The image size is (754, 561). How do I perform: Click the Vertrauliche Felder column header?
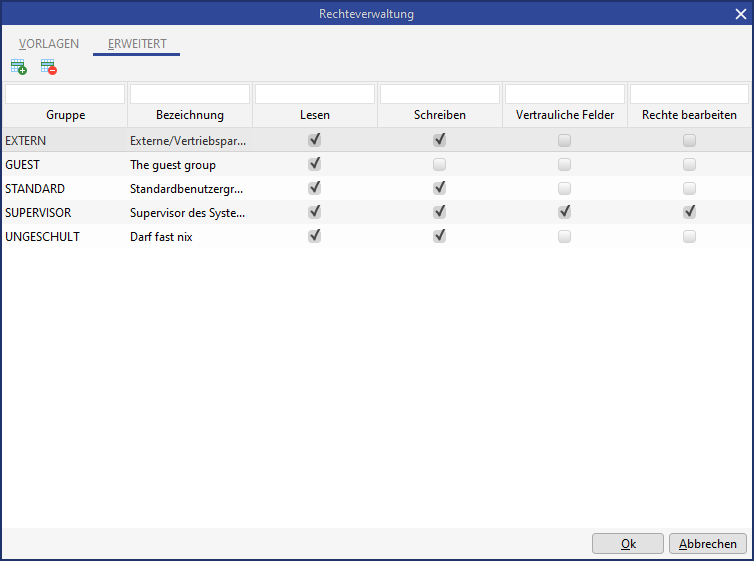(565, 115)
